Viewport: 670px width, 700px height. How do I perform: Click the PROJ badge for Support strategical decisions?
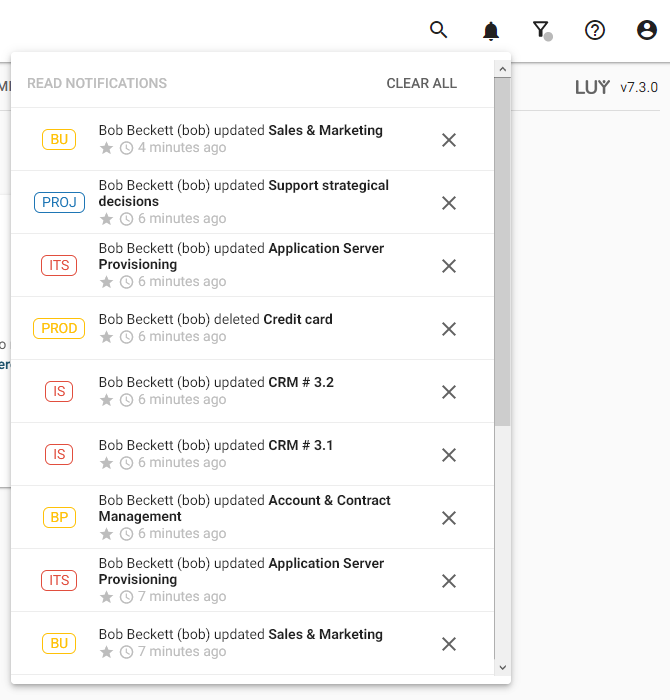[x=59, y=203]
